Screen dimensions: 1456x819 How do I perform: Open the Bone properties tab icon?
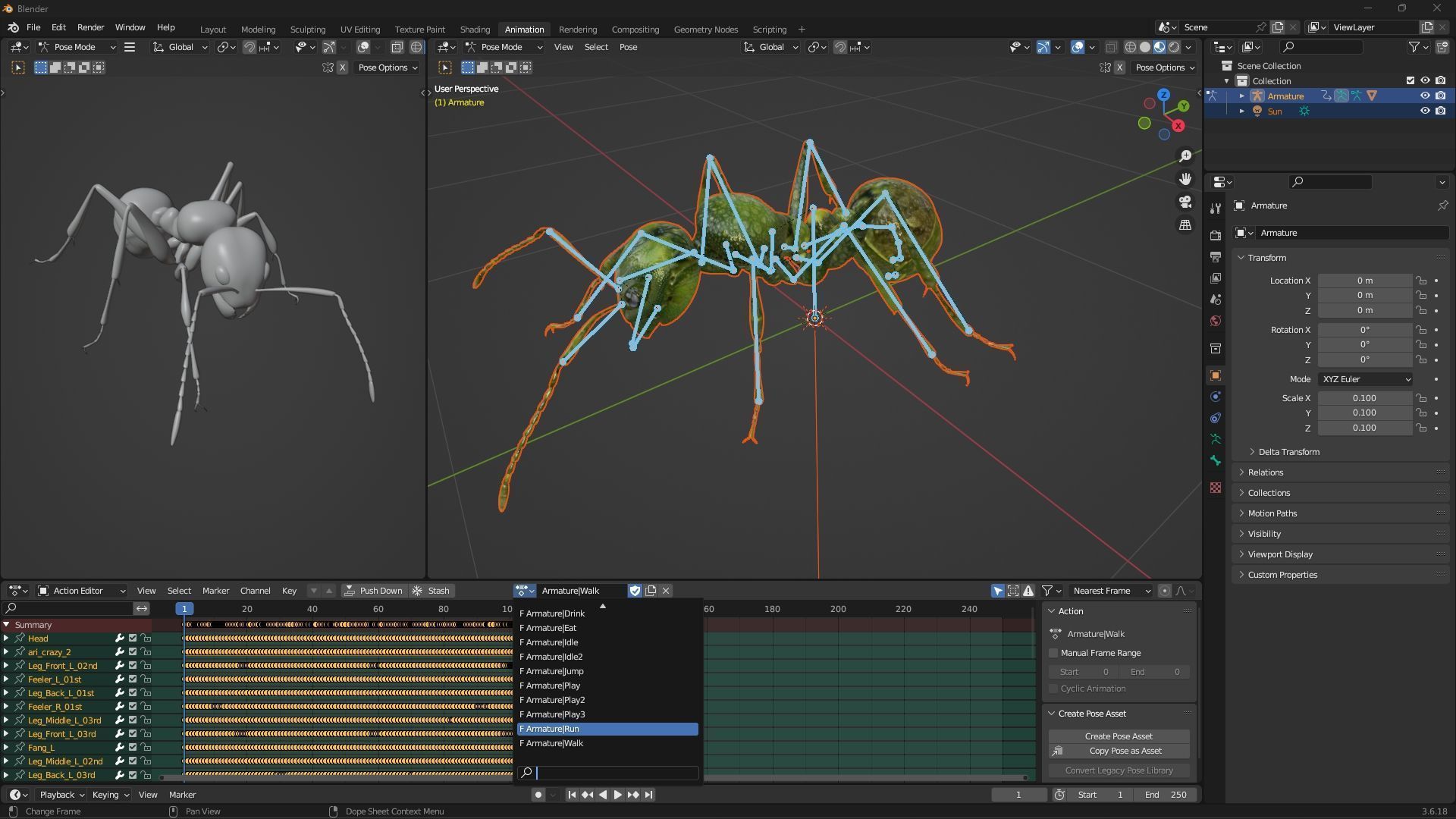[x=1216, y=460]
